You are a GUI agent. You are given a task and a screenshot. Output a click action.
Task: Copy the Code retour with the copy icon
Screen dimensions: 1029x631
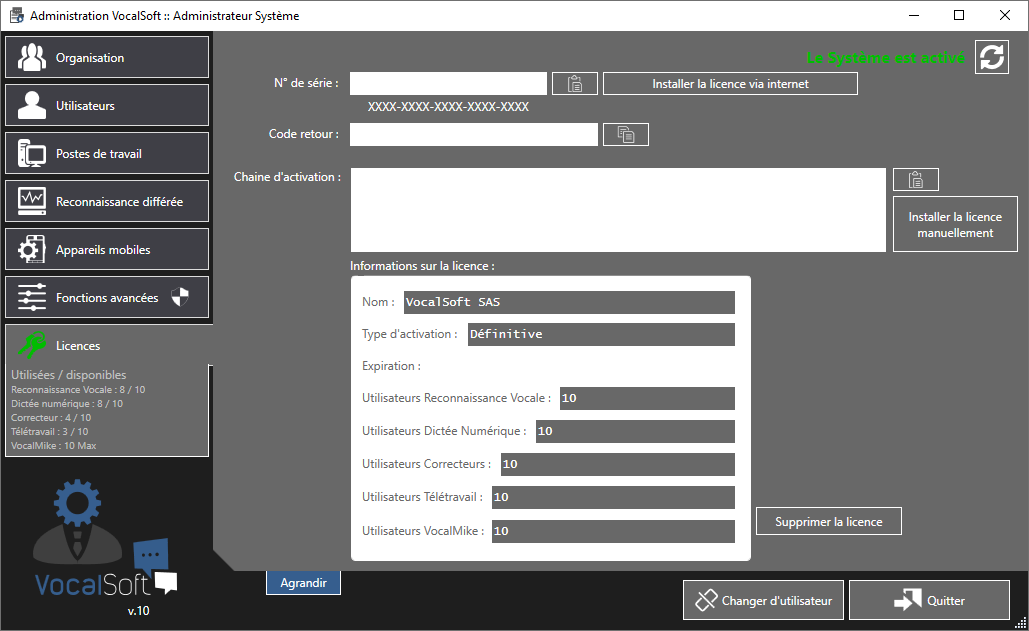[x=626, y=134]
